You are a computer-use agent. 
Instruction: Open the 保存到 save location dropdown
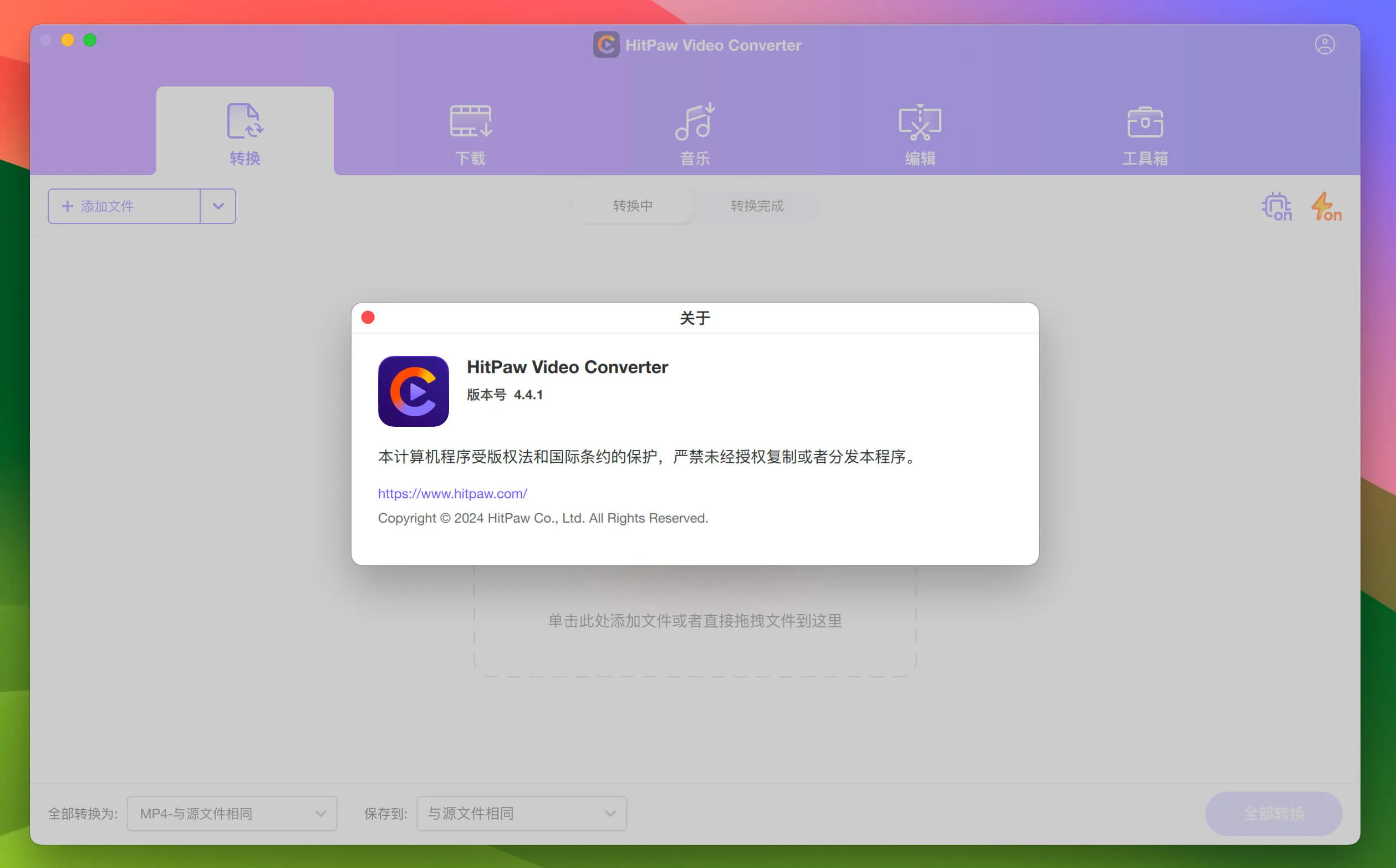(521, 814)
